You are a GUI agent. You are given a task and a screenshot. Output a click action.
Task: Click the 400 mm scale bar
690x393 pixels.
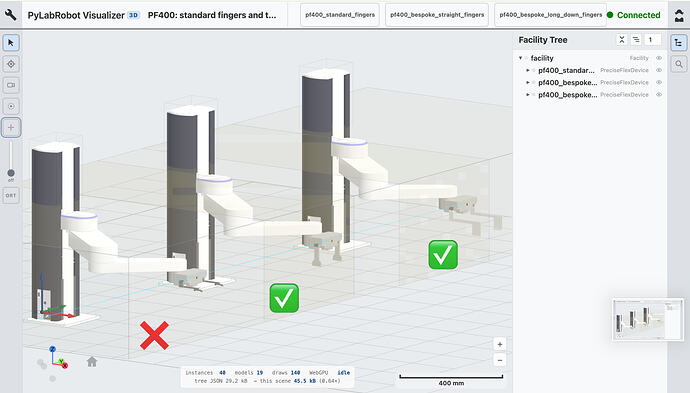pos(451,380)
